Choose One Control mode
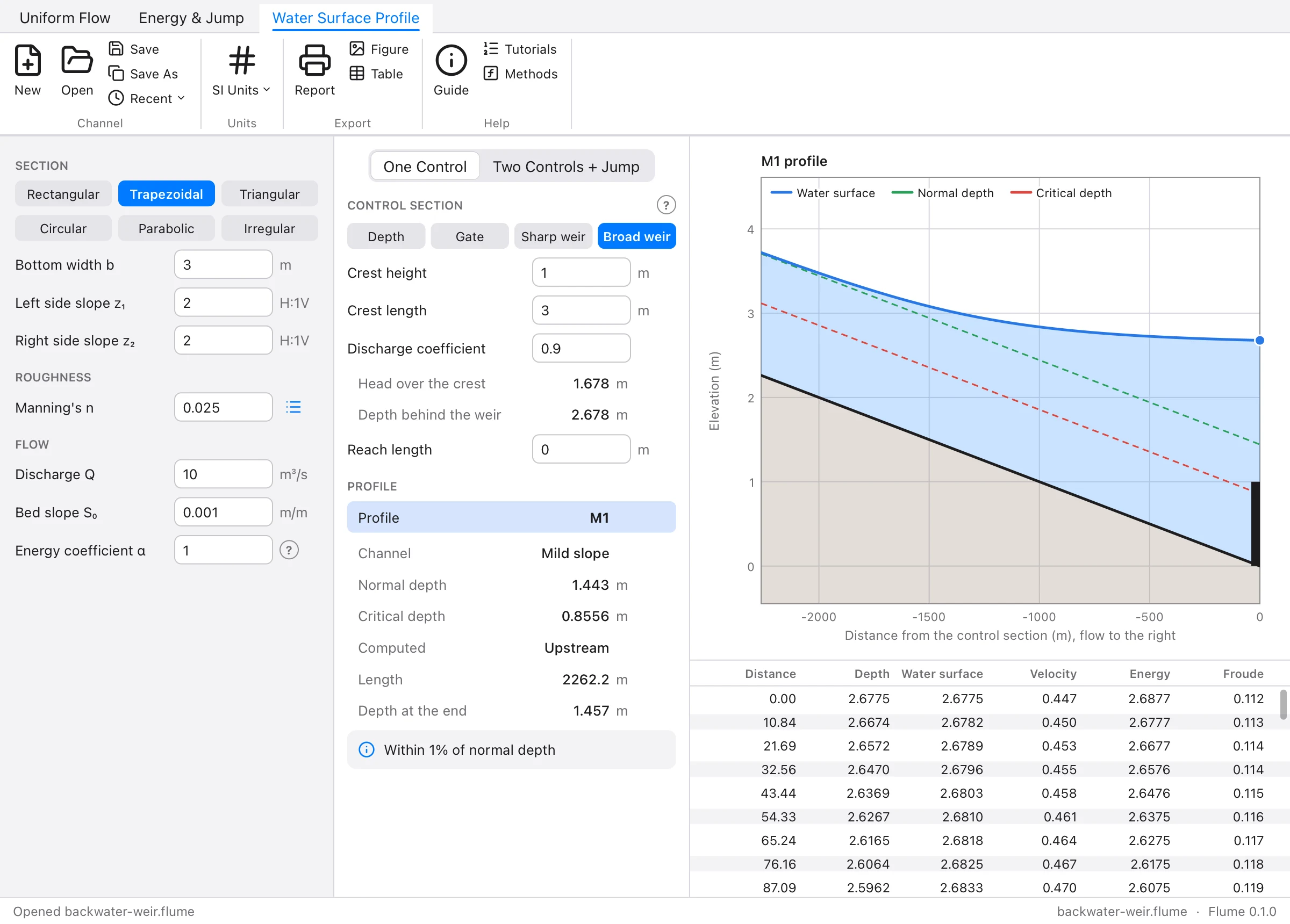Screen dimensions: 1290x924 coord(425,166)
